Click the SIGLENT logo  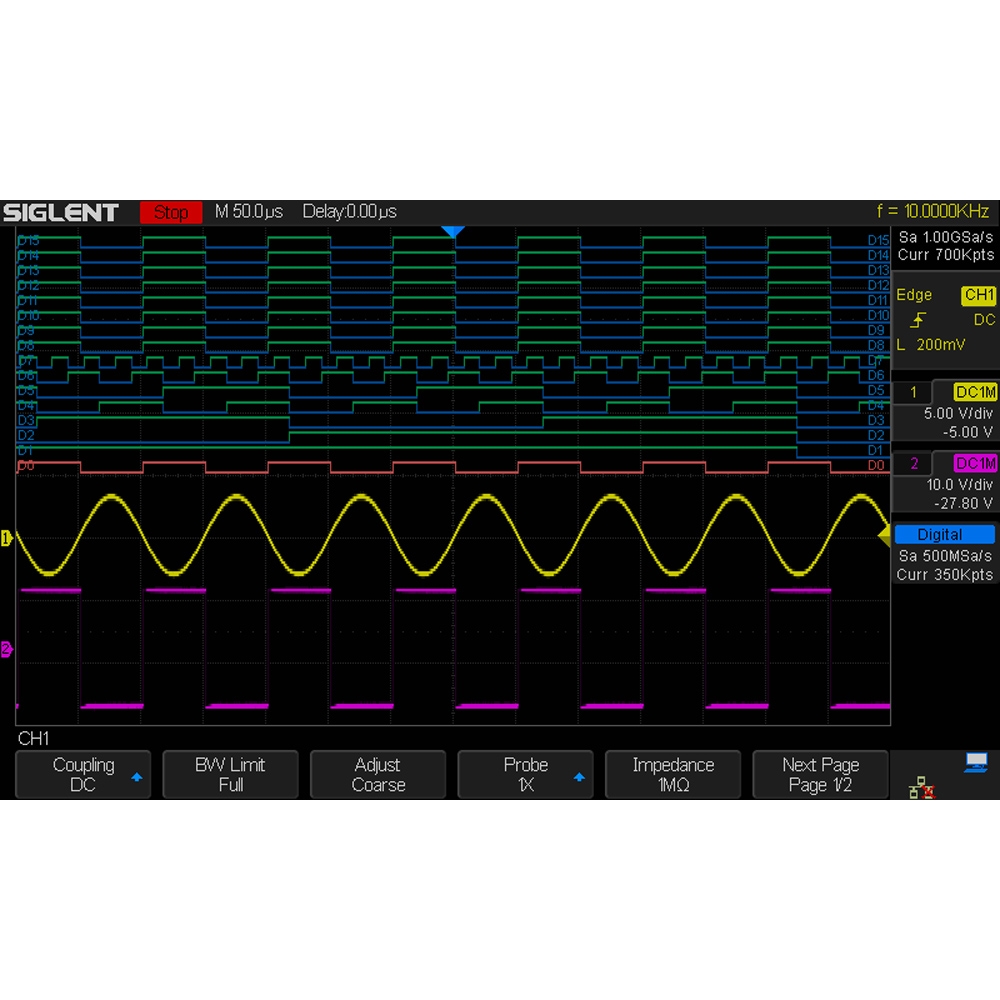pos(61,212)
